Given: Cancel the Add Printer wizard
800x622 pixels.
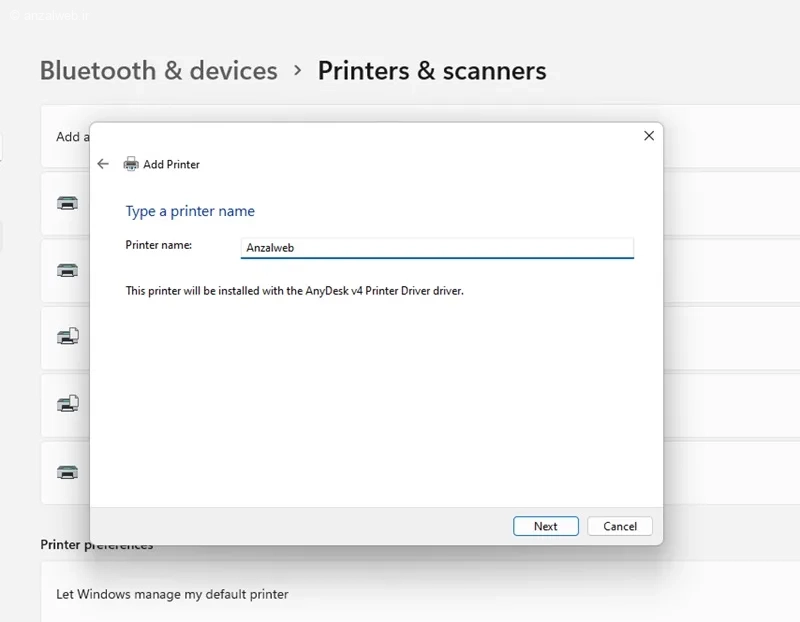Looking at the screenshot, I should tap(619, 526).
